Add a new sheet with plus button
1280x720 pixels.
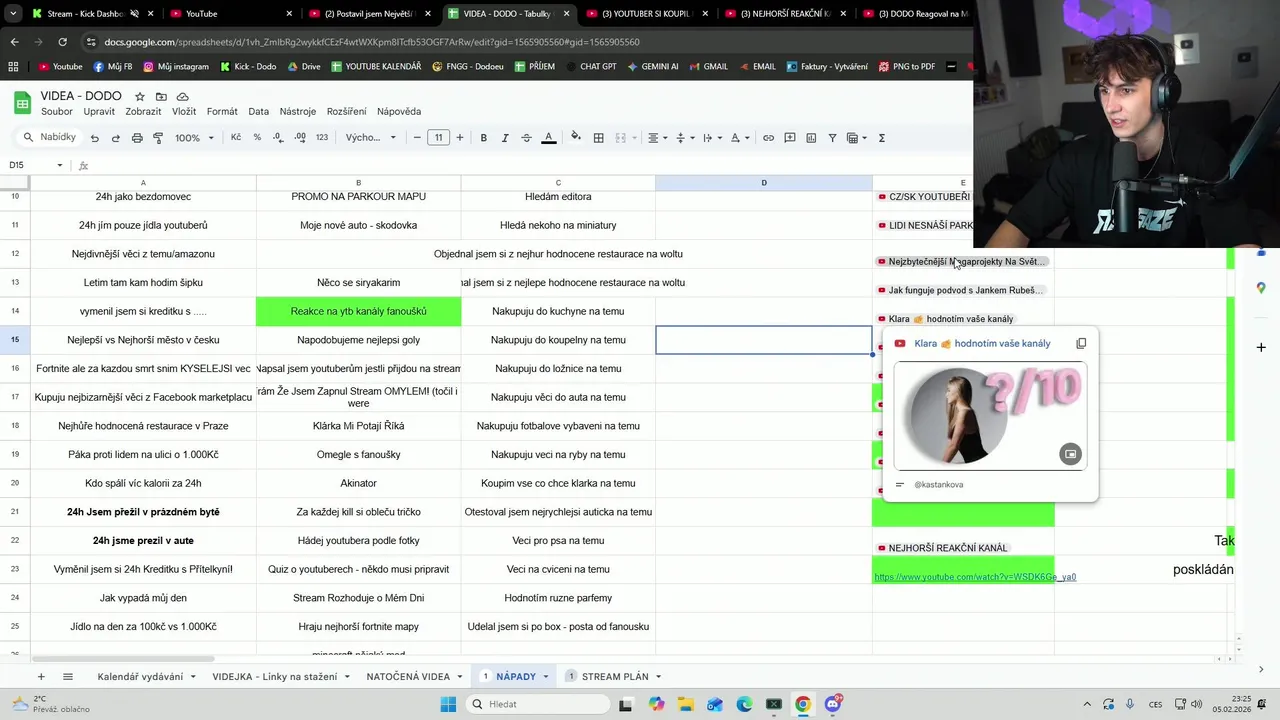[41, 677]
